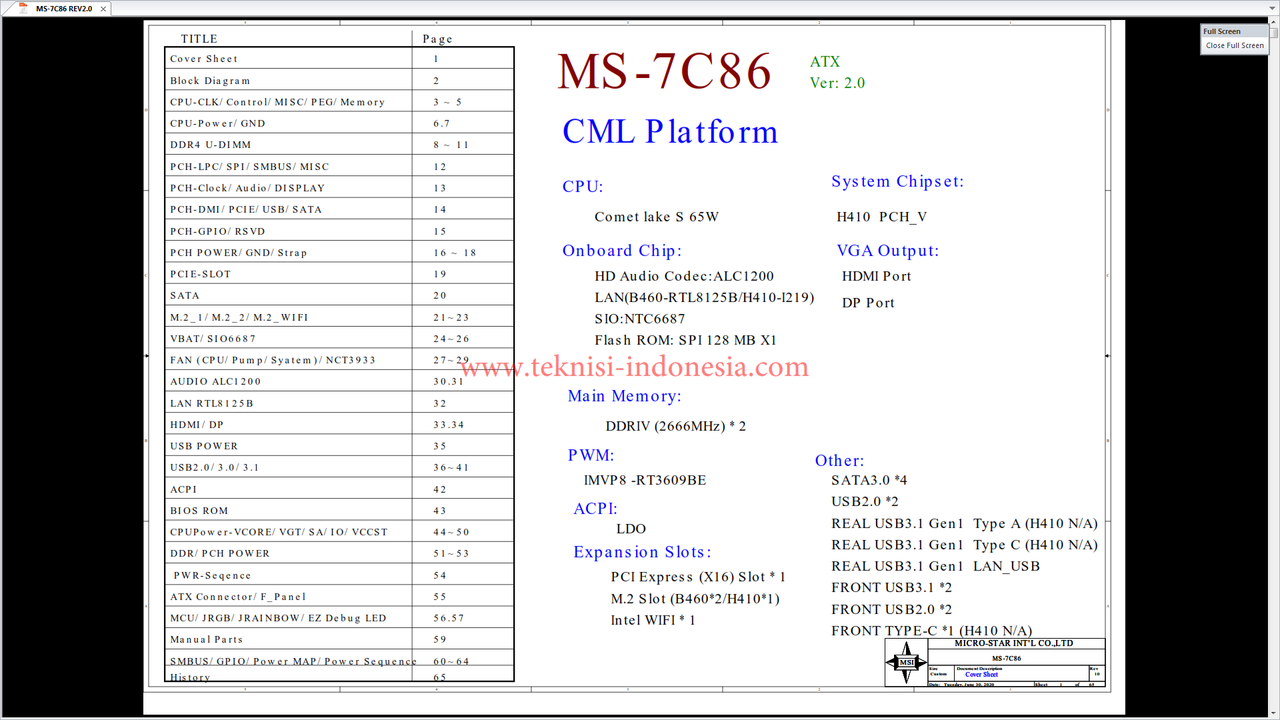Click the PCH-DMI/PCIE/USB/SATA row
This screenshot has width=1280, height=720.
pyautogui.click(x=339, y=209)
